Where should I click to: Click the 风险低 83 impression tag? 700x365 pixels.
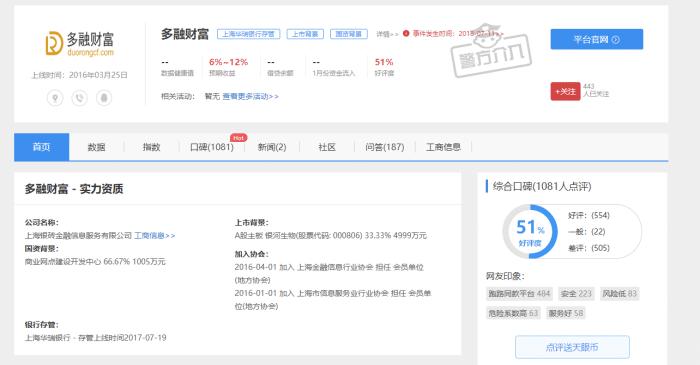tap(620, 294)
